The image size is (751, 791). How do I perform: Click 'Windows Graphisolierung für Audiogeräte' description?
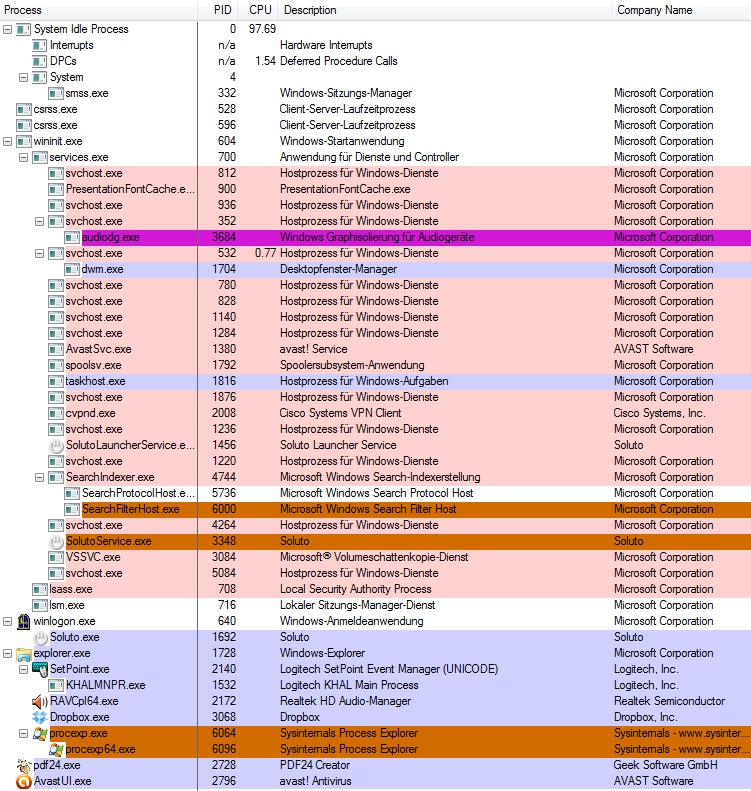(x=377, y=237)
